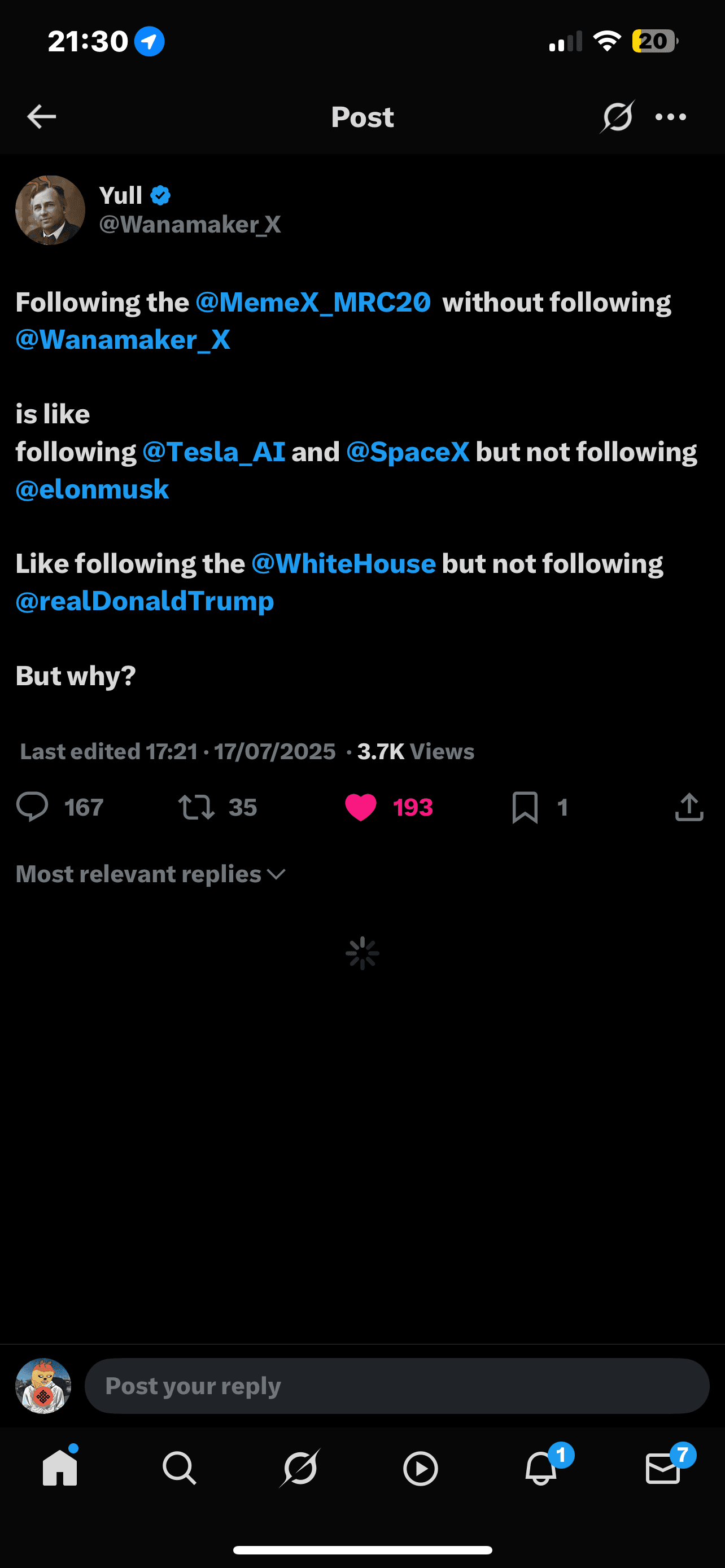The width and height of the screenshot is (725, 1568).
Task: Go to the Home tab
Action: 60,1468
